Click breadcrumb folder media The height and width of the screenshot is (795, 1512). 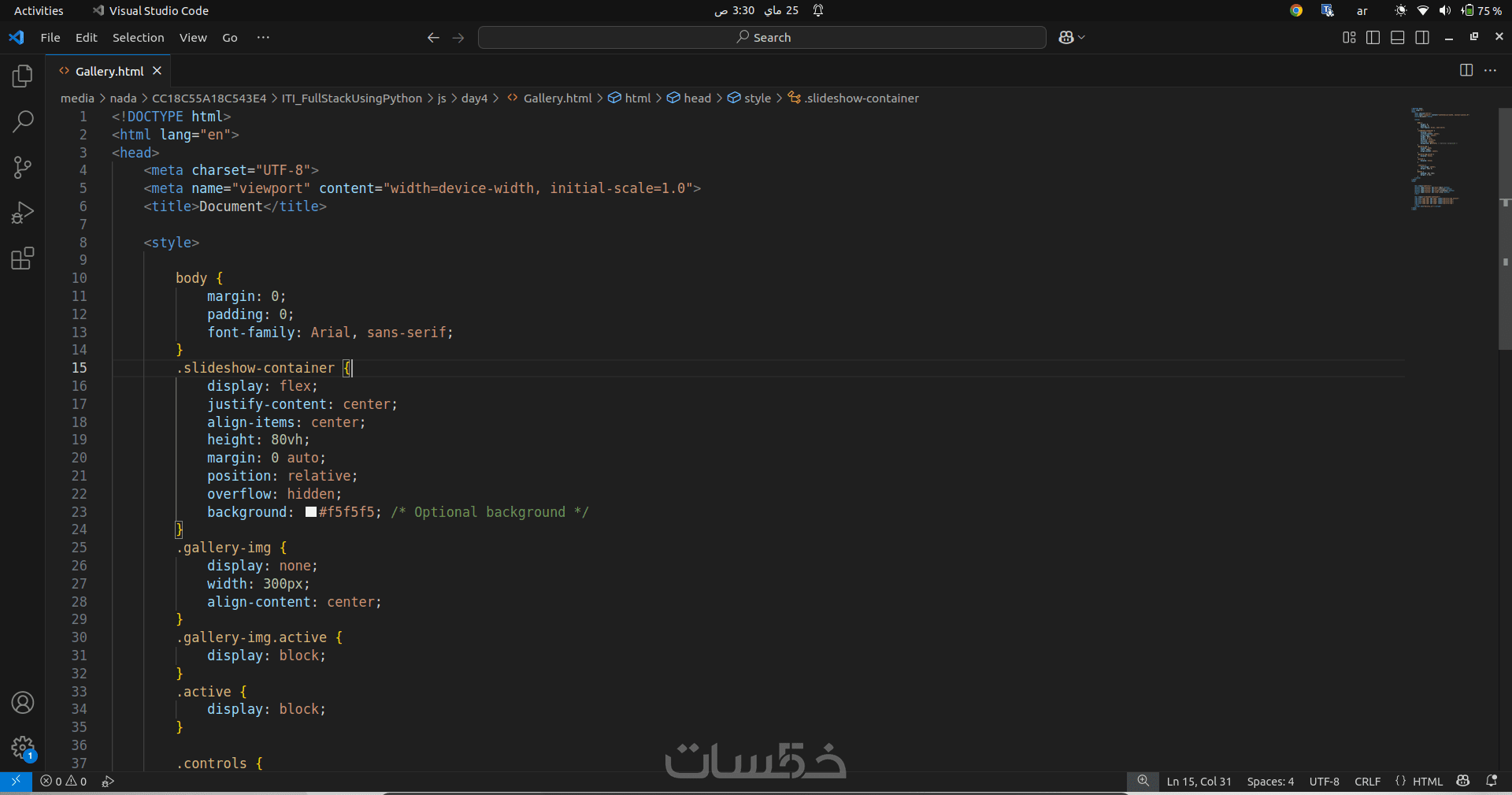(77, 98)
